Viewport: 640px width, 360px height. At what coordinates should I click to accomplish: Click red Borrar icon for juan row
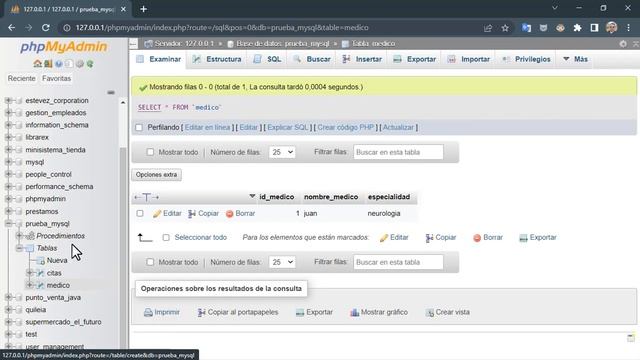coord(229,213)
